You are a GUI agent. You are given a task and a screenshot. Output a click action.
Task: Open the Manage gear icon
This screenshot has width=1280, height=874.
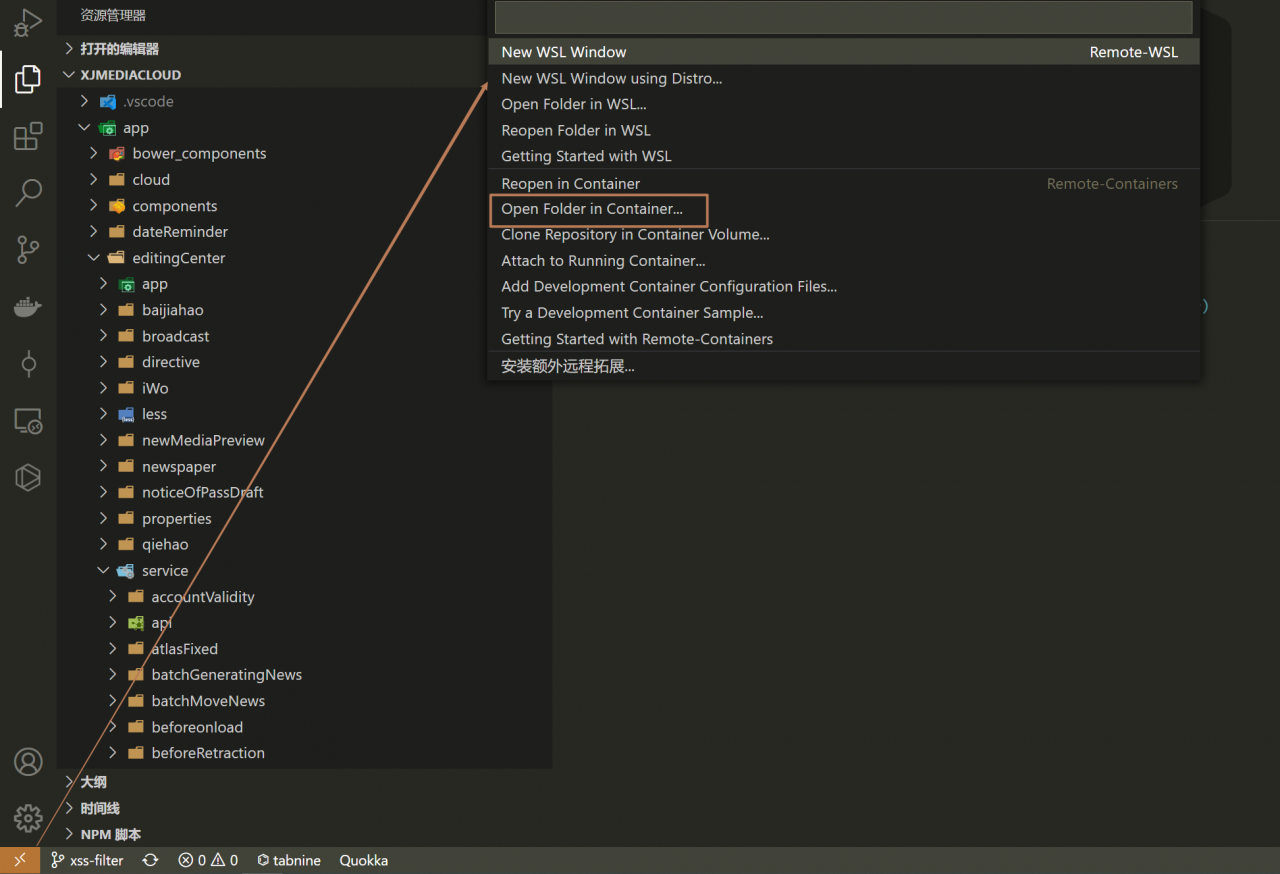tap(28, 818)
